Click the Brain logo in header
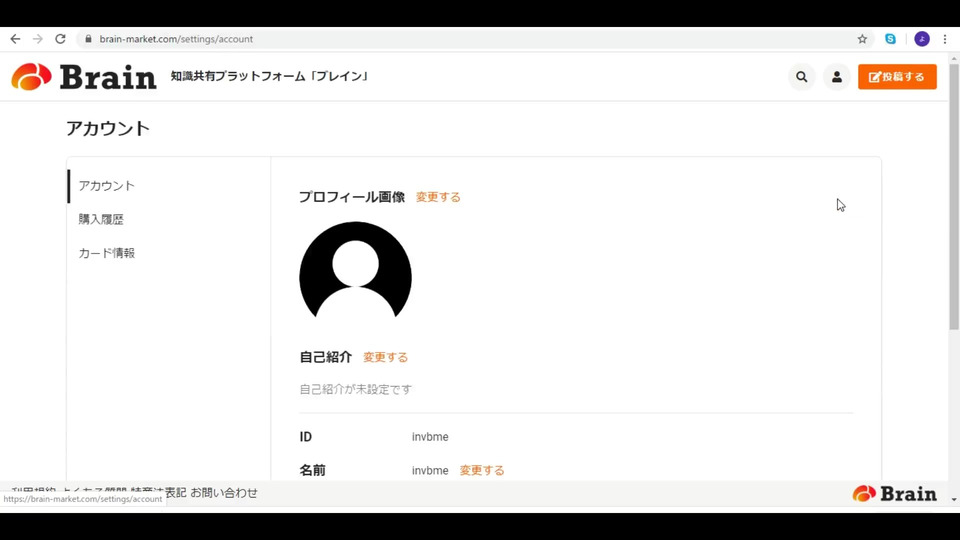 click(x=84, y=77)
